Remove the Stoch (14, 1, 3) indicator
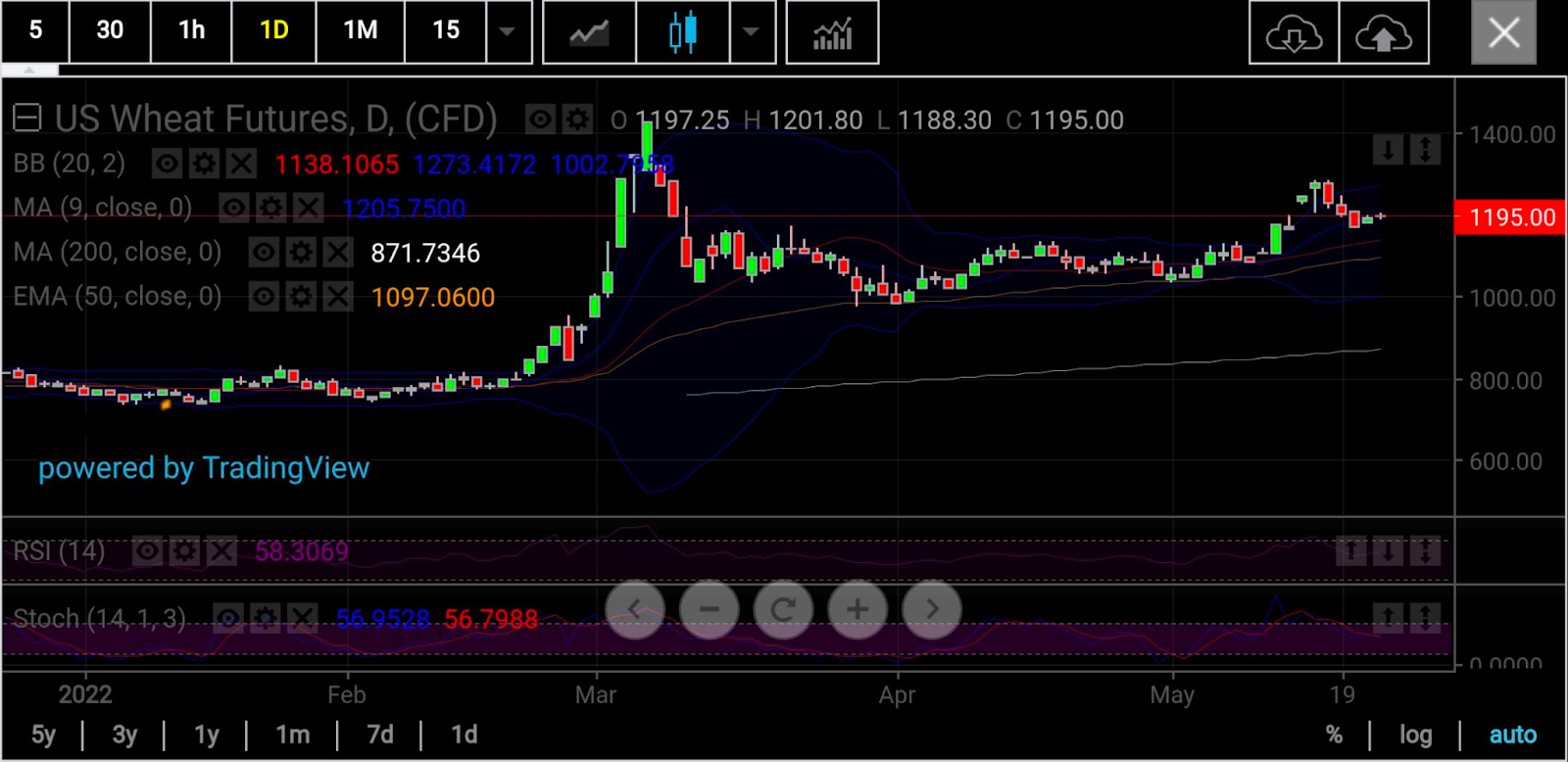The image size is (1568, 762). [302, 619]
